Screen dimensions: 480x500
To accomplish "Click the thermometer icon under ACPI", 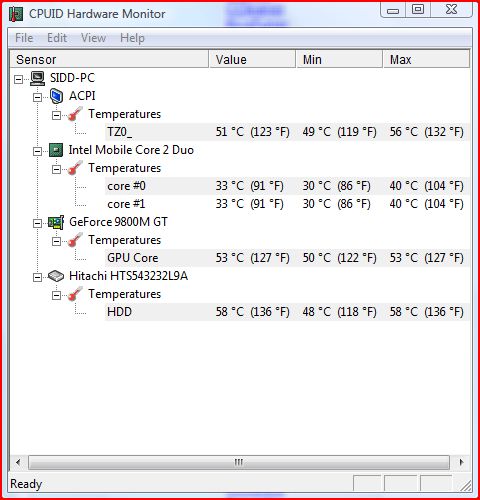I will (75, 114).
